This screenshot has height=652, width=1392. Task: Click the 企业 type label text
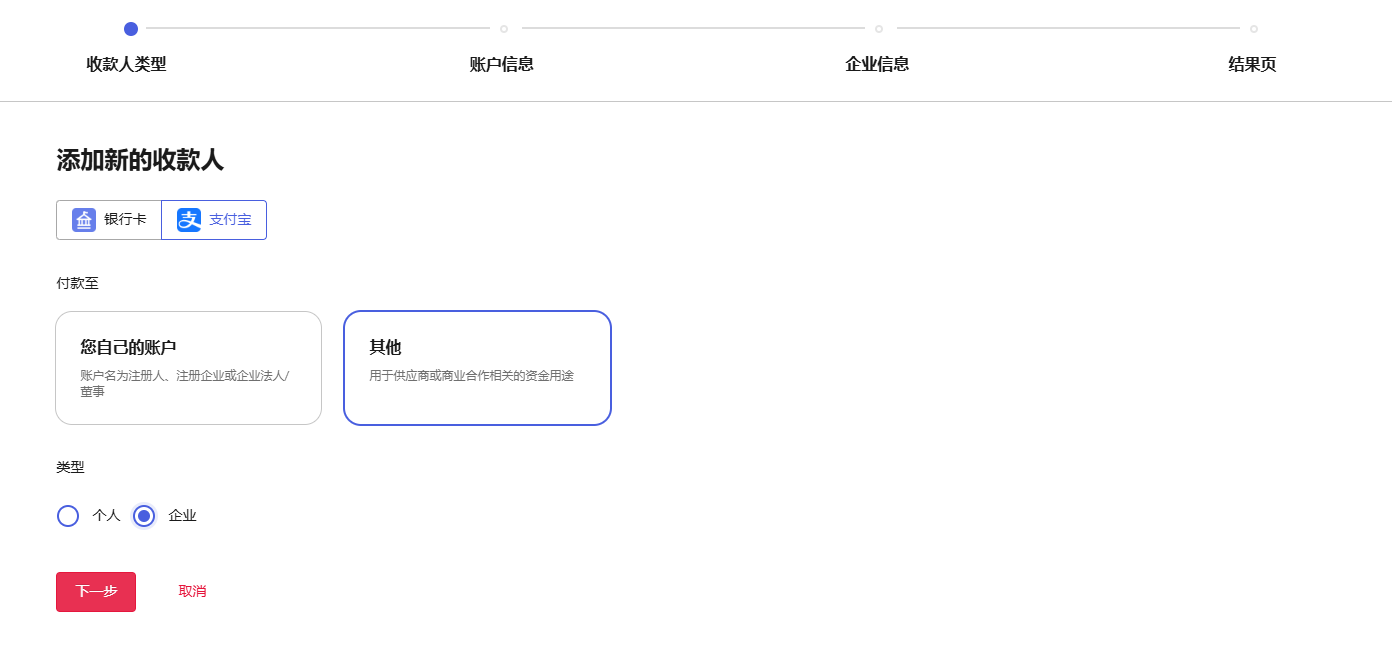(182, 516)
